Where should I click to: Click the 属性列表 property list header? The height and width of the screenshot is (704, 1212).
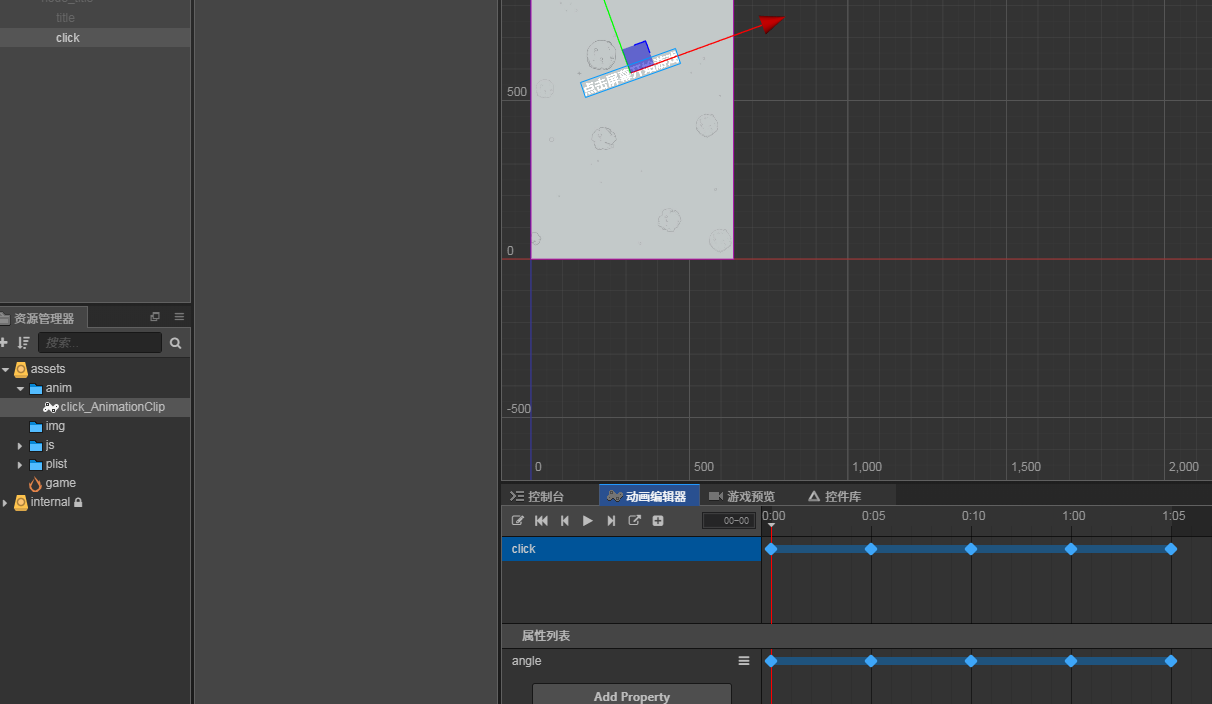(546, 636)
